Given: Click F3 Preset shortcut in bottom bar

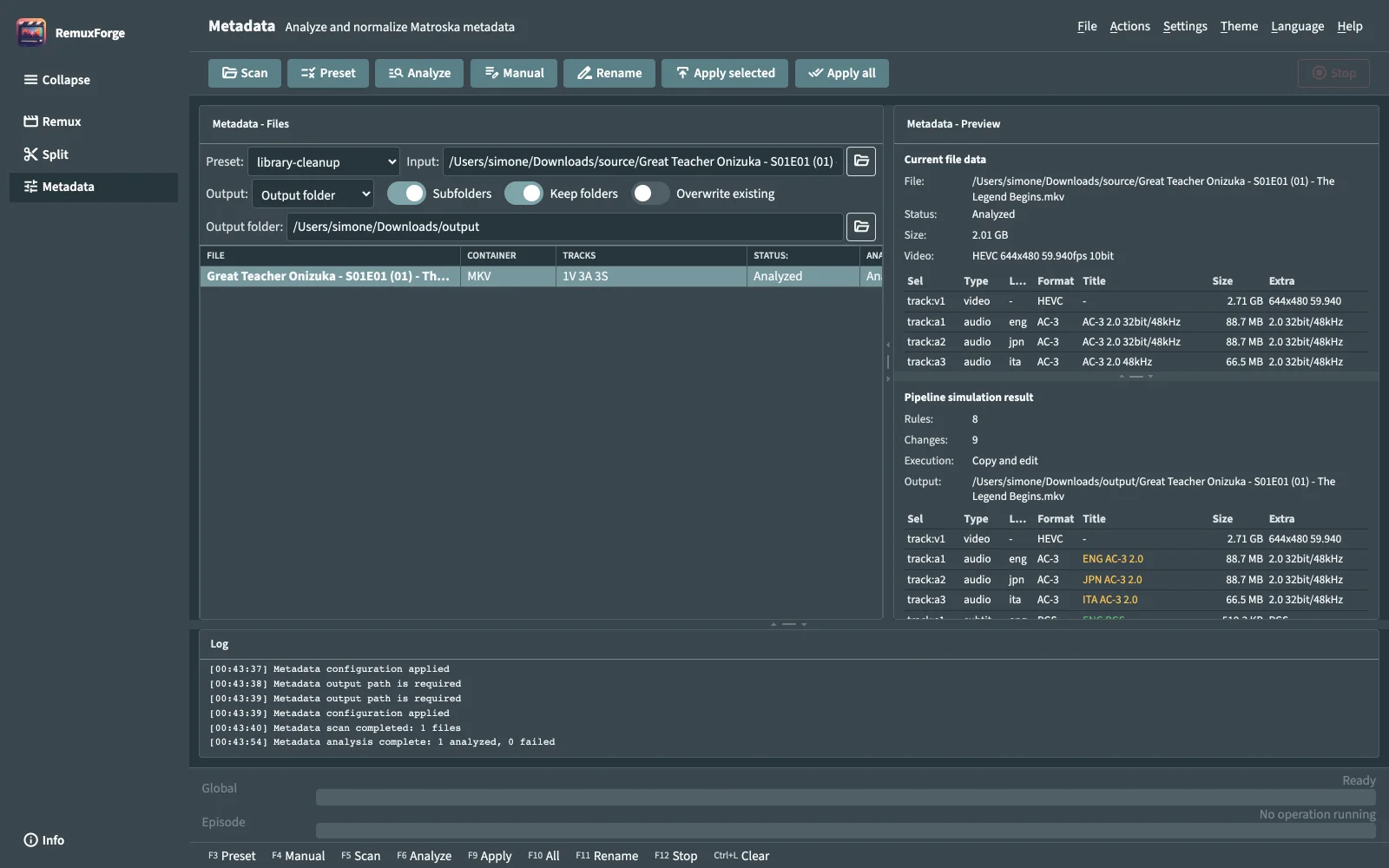Looking at the screenshot, I should point(232,856).
